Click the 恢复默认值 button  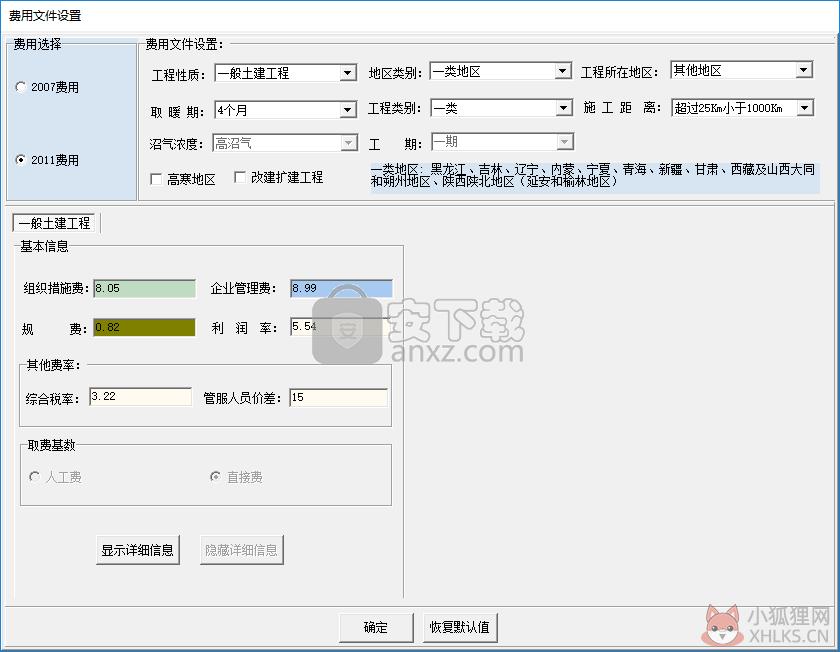tap(460, 627)
